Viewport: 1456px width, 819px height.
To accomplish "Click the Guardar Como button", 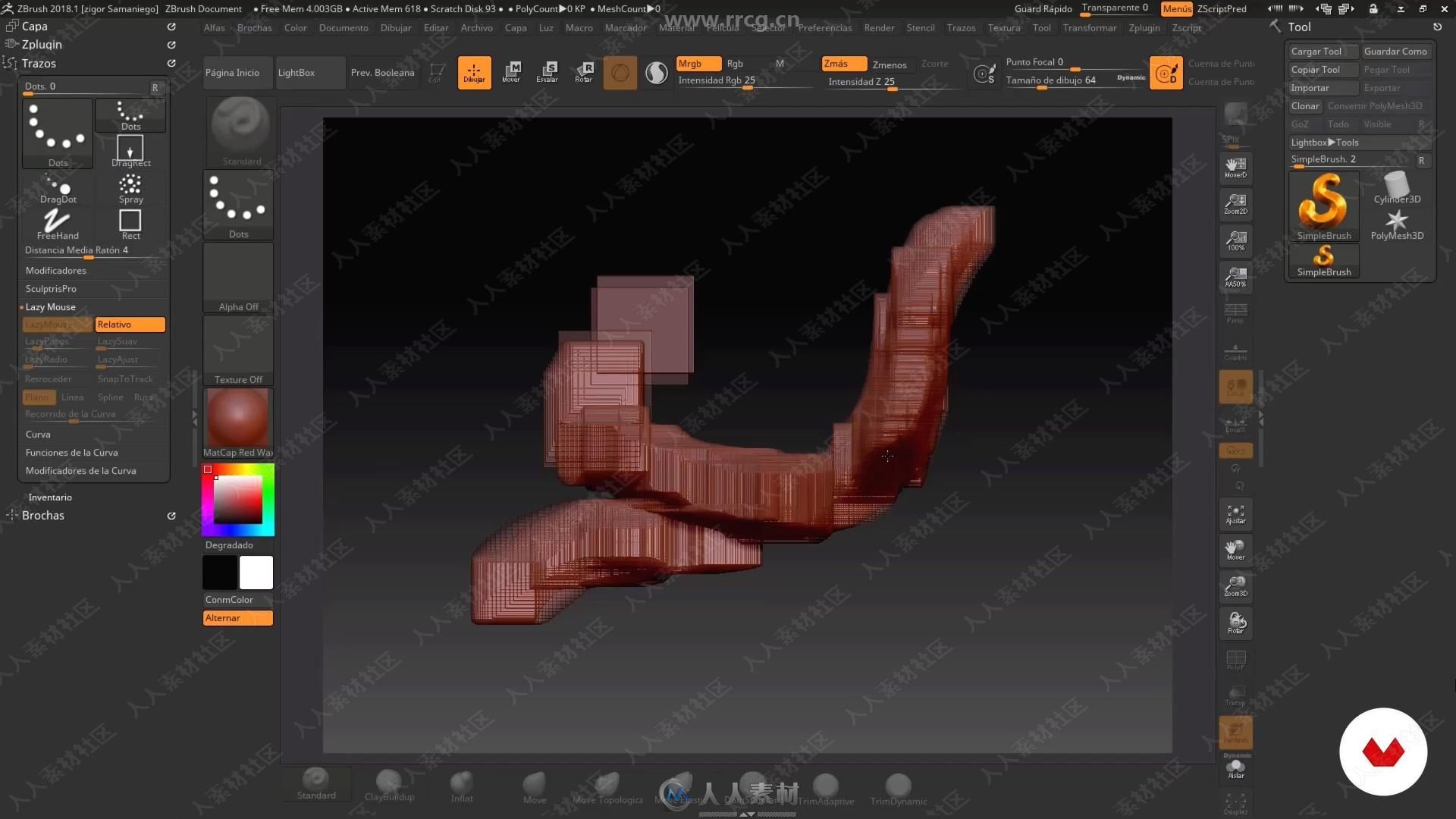I will coord(1396,51).
